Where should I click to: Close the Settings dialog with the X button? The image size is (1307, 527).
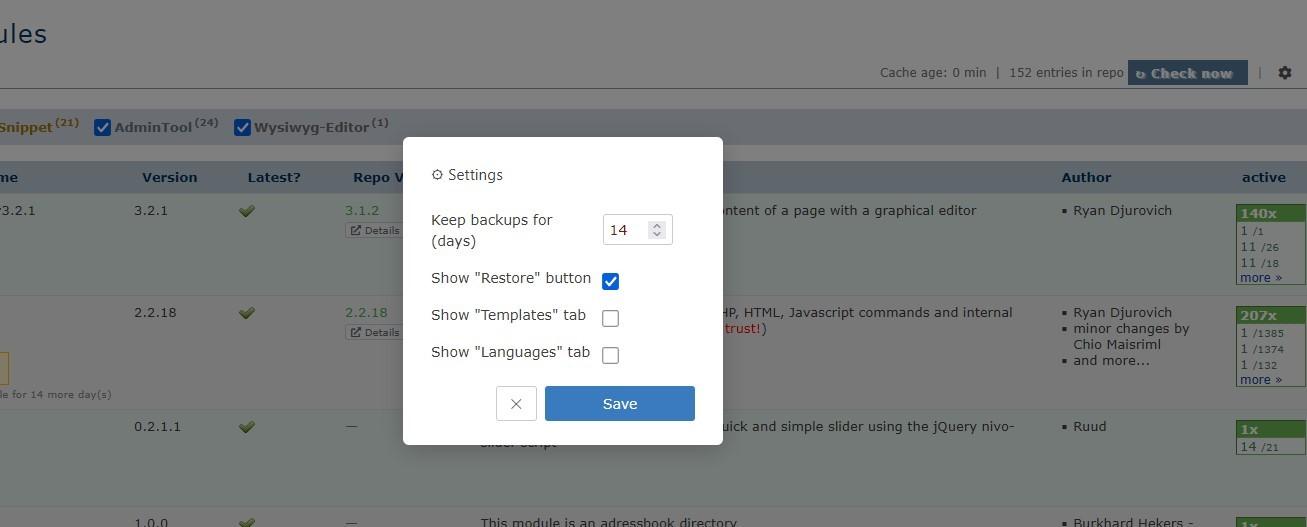click(x=516, y=404)
